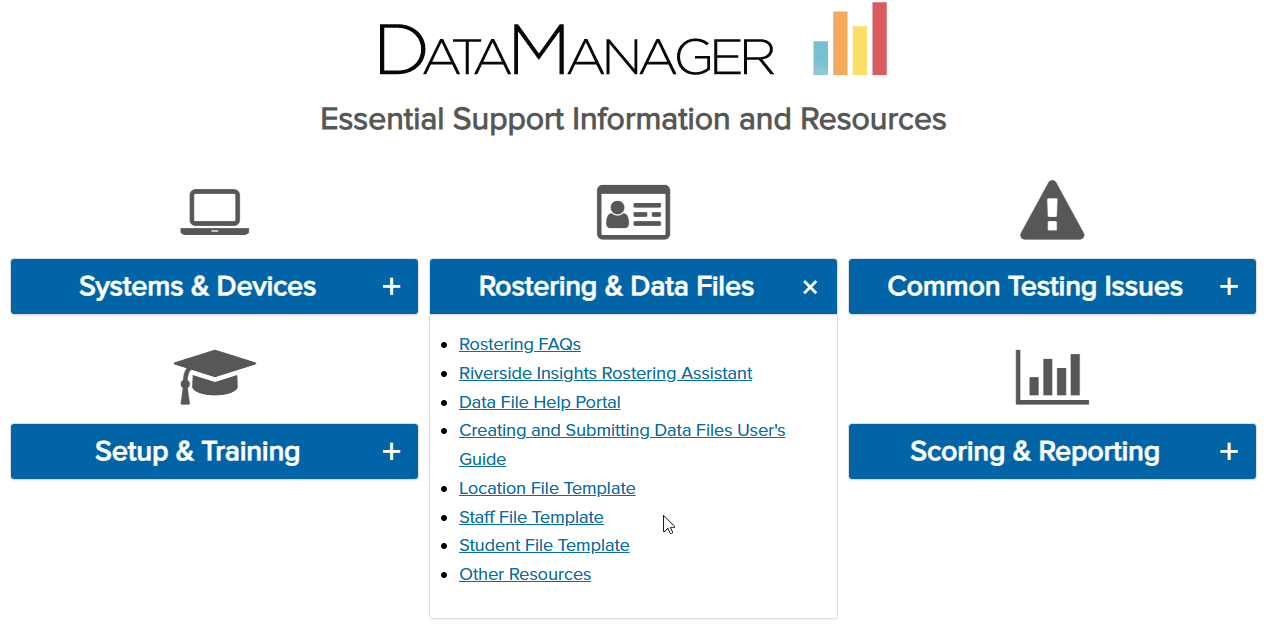Open the Rostering FAQs link
This screenshot has height=633, width=1269.
coord(519,343)
